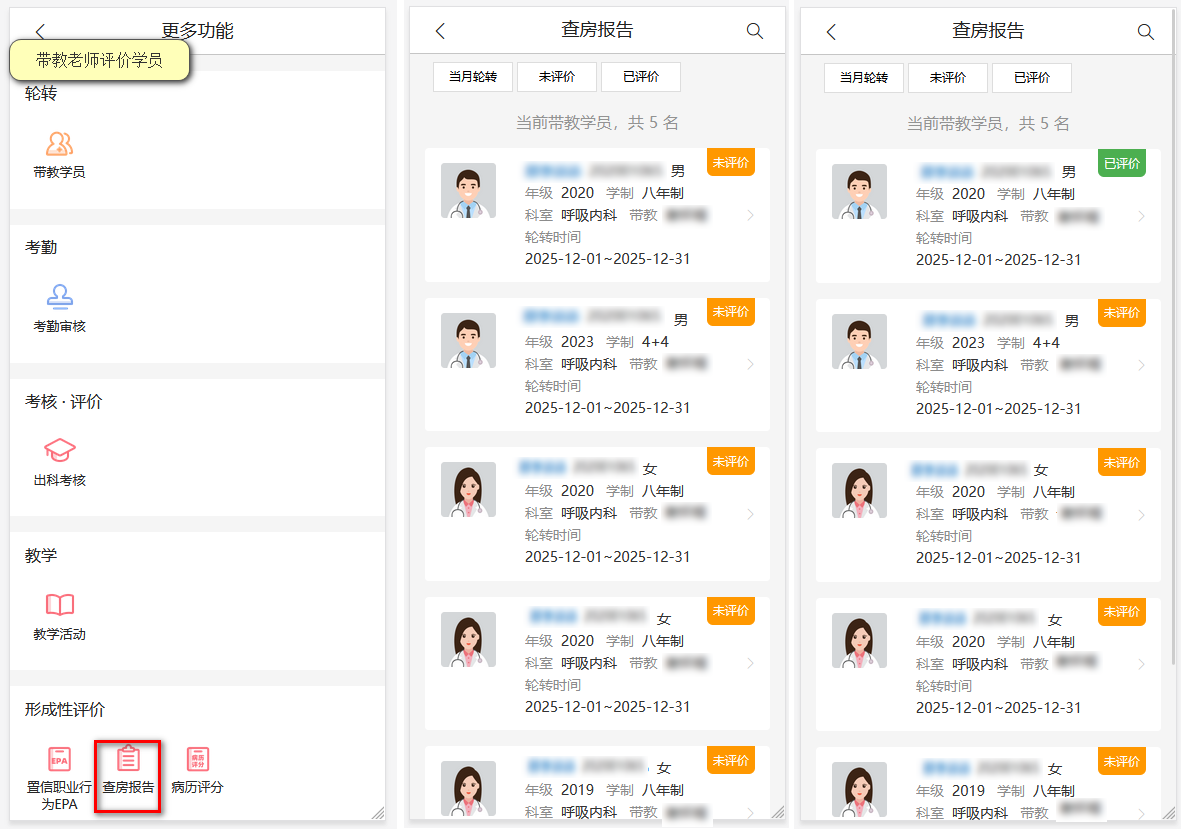The image size is (1192, 829).
Task: Select 已评价 tab in middle screen
Action: pos(641,77)
